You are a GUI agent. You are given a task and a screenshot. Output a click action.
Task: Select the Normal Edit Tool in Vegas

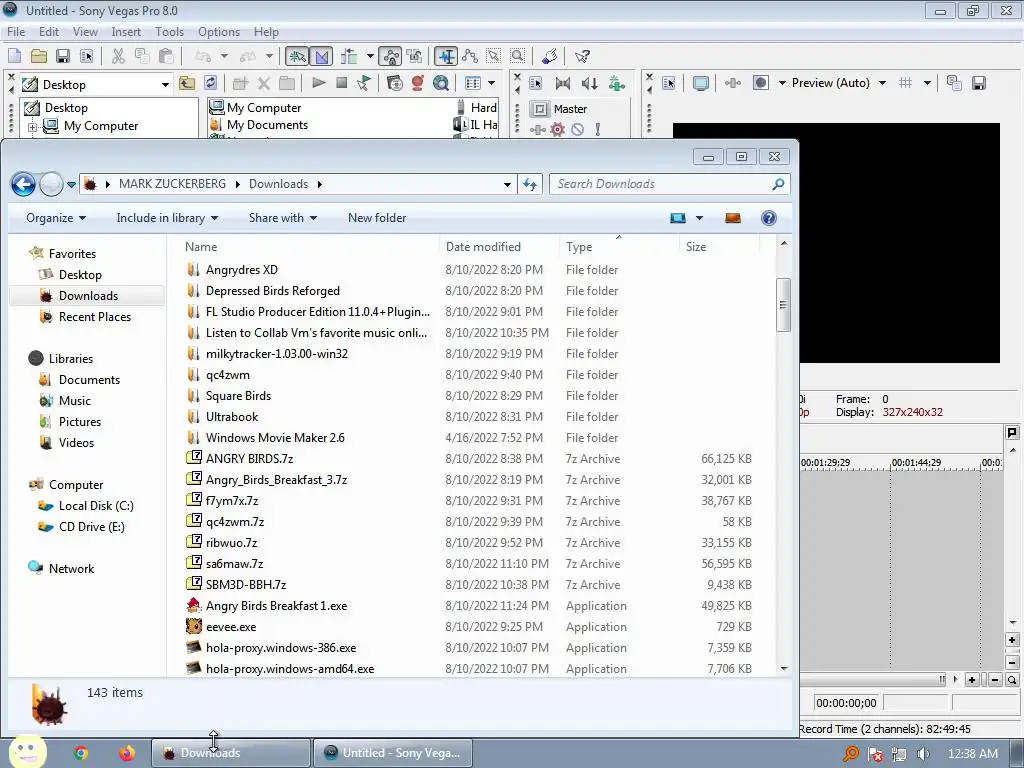446,56
